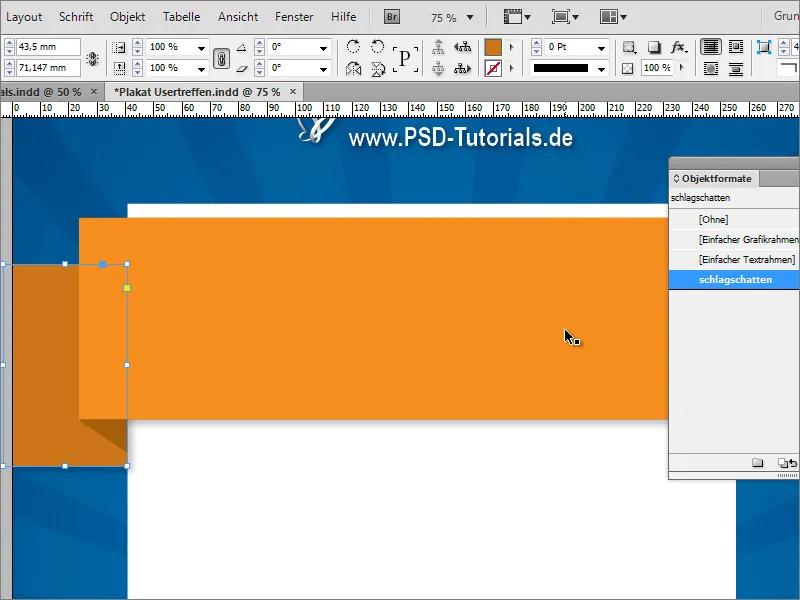
Task: Flip the object horizontally
Action: pyautogui.click(x=353, y=68)
